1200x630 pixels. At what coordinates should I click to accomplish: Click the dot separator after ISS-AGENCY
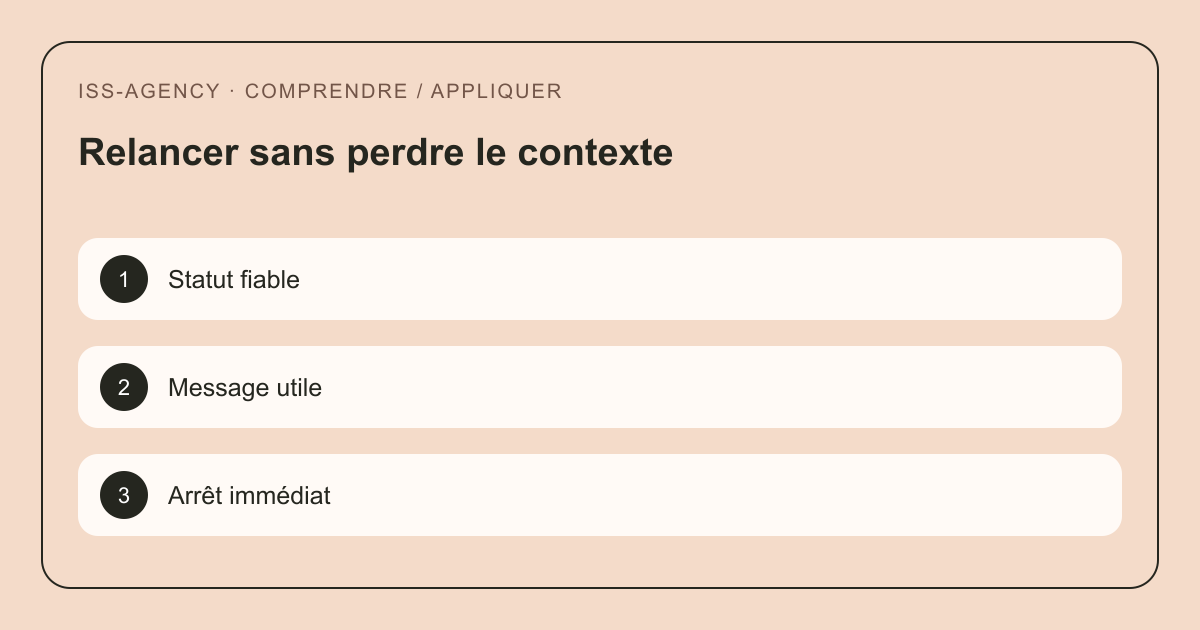click(232, 91)
